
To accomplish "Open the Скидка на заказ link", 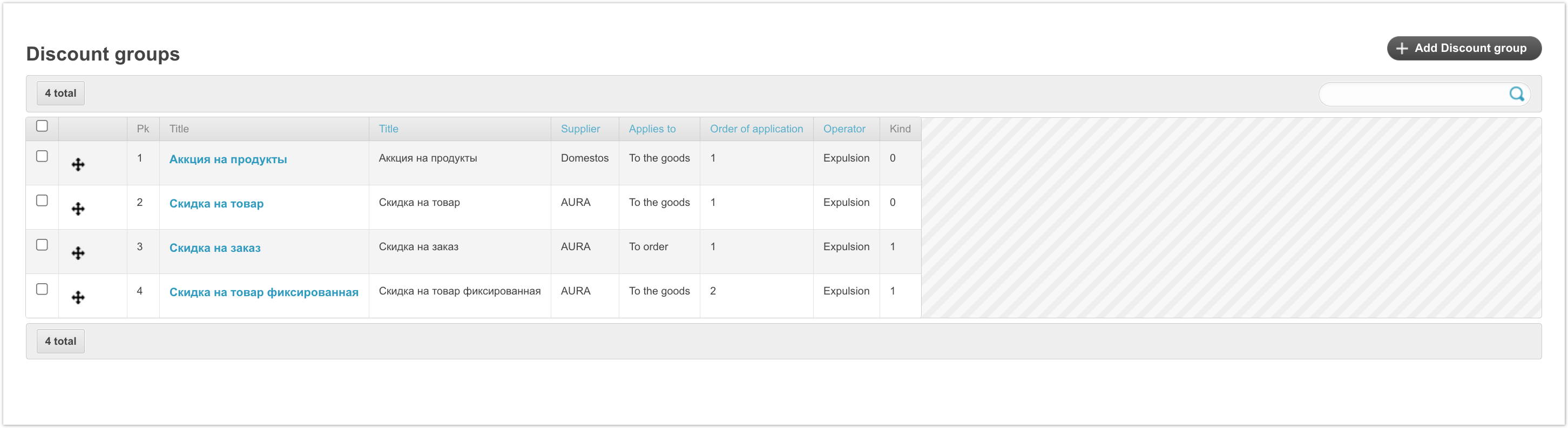I will (214, 248).
